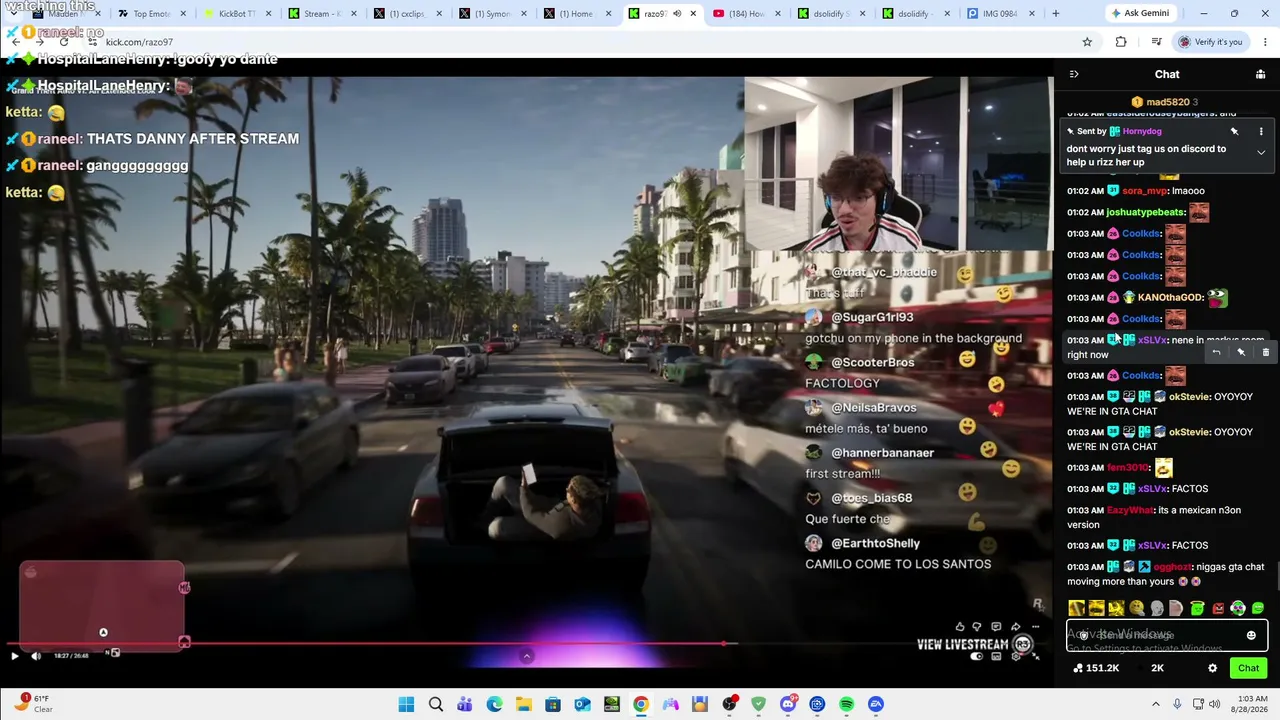Open KANOthaGOD's chat profile

click(1170, 298)
